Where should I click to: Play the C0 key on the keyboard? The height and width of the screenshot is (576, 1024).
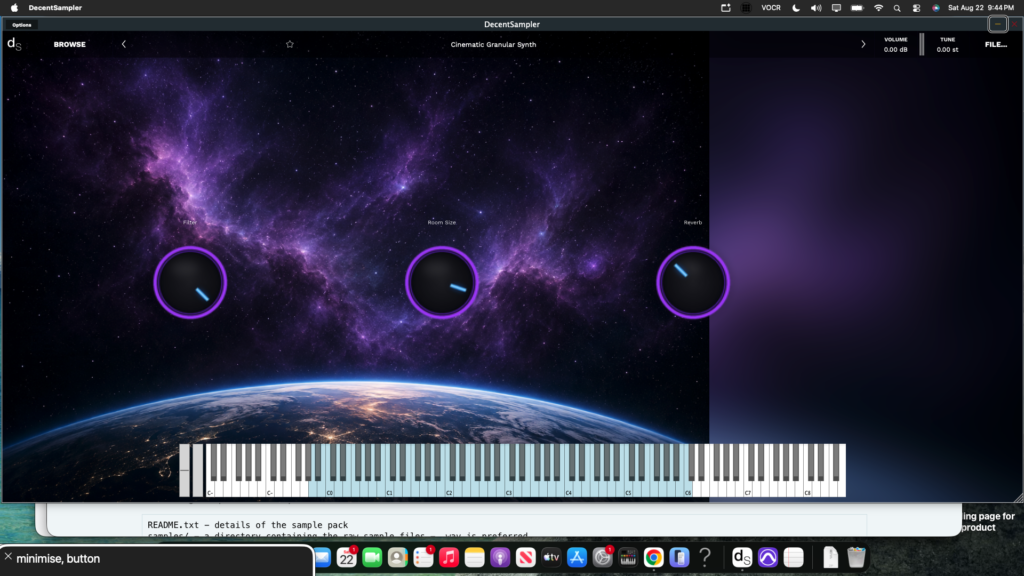[x=330, y=487]
